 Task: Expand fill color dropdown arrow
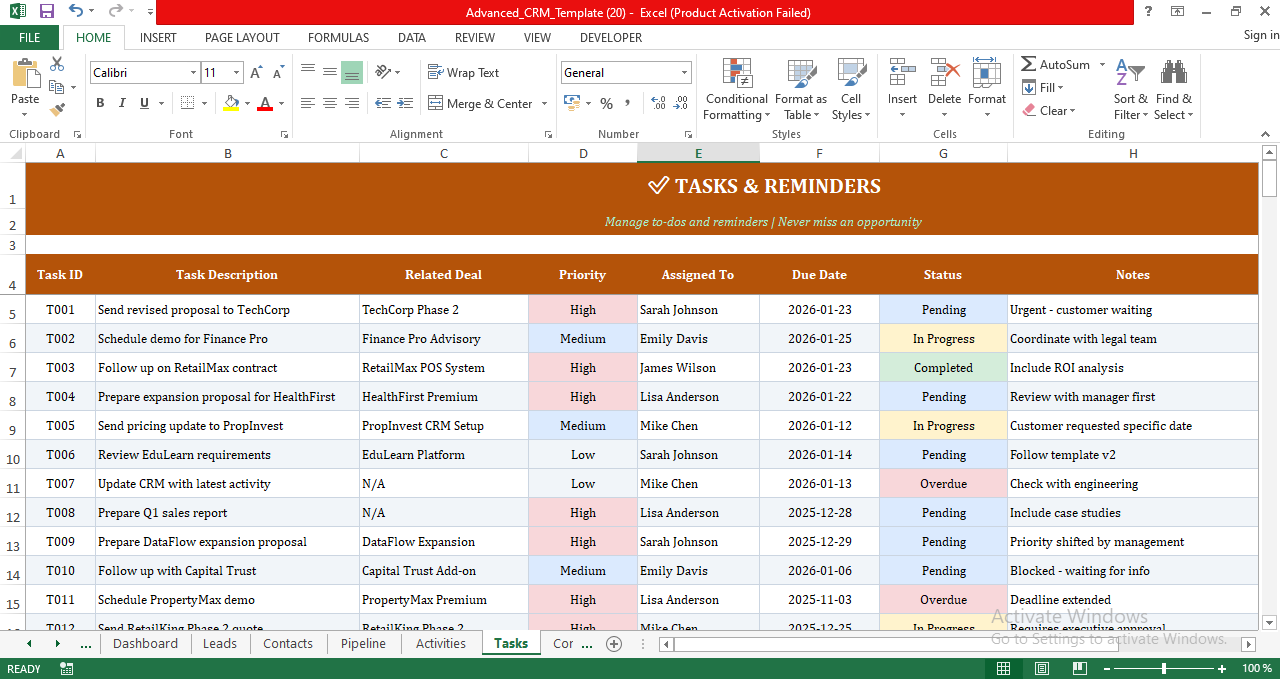[x=246, y=103]
